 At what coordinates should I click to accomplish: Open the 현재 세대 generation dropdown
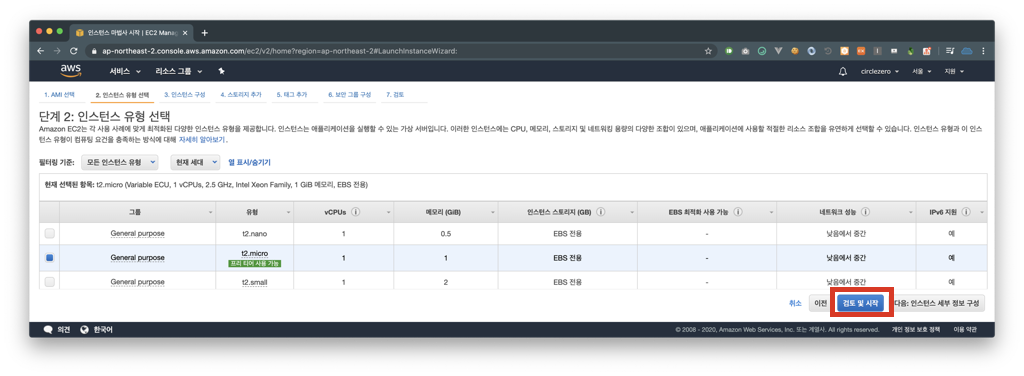click(196, 162)
